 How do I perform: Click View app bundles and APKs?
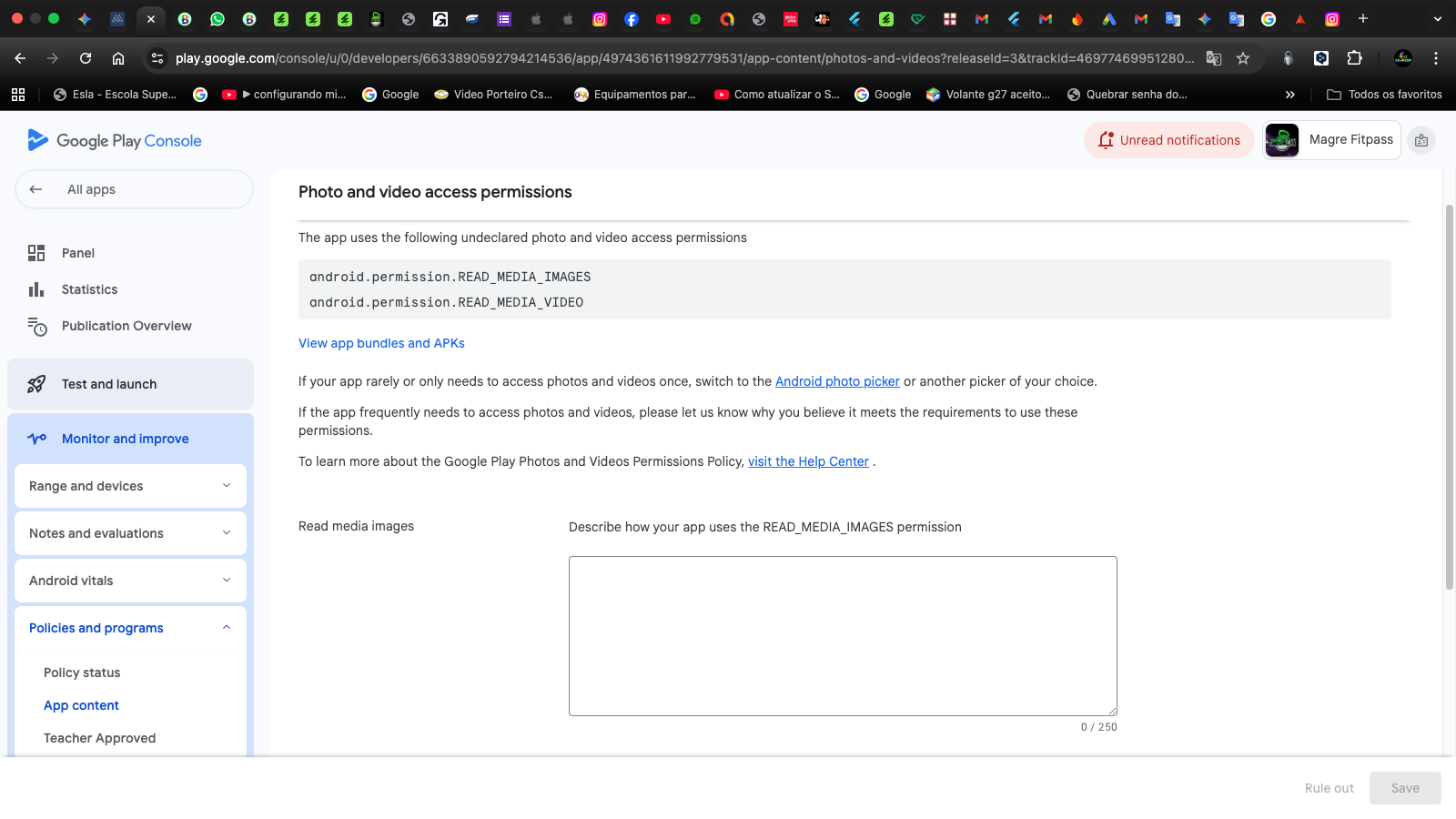point(381,343)
